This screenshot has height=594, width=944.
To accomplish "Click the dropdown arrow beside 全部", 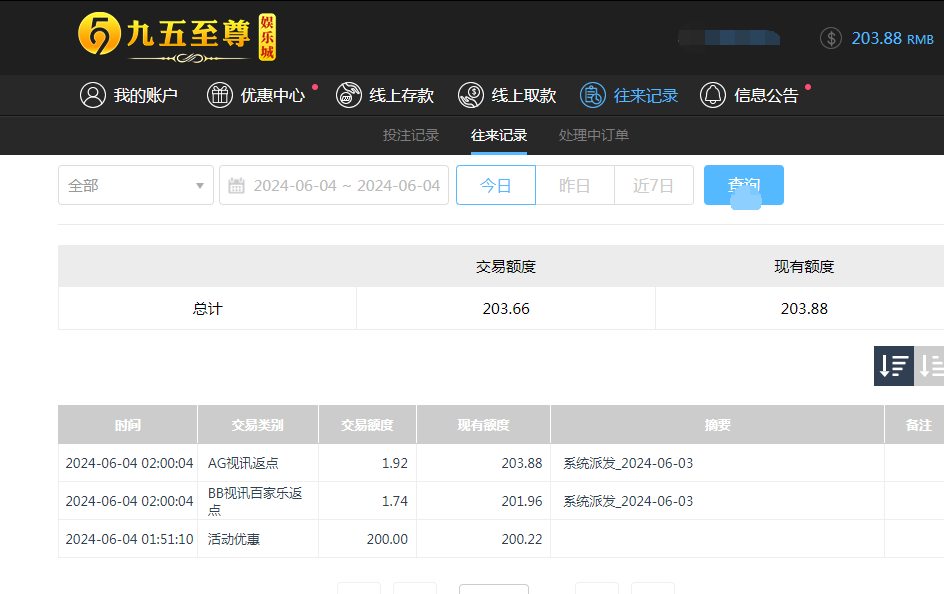I will pyautogui.click(x=200, y=186).
